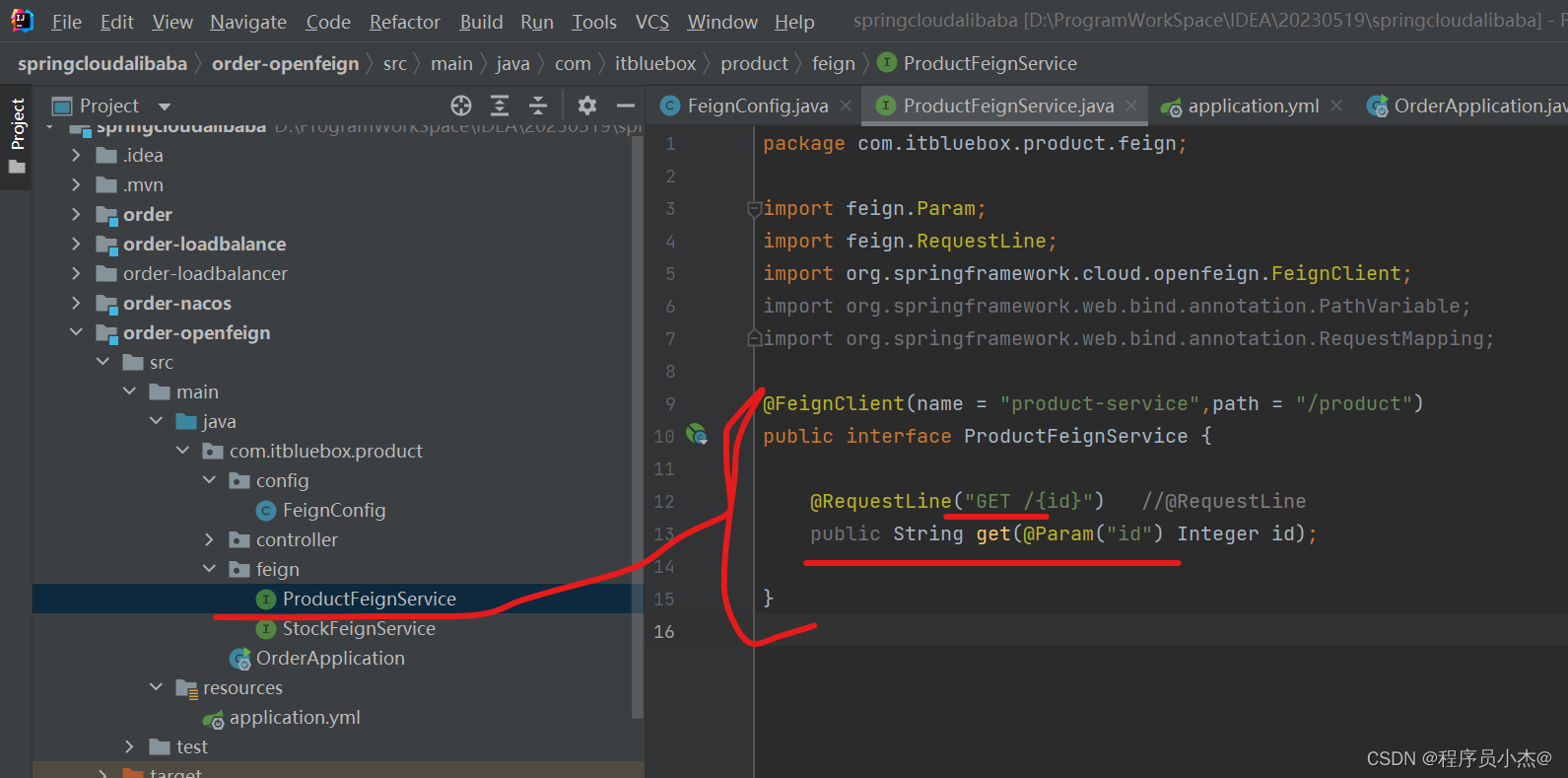Open the View menu

(172, 22)
